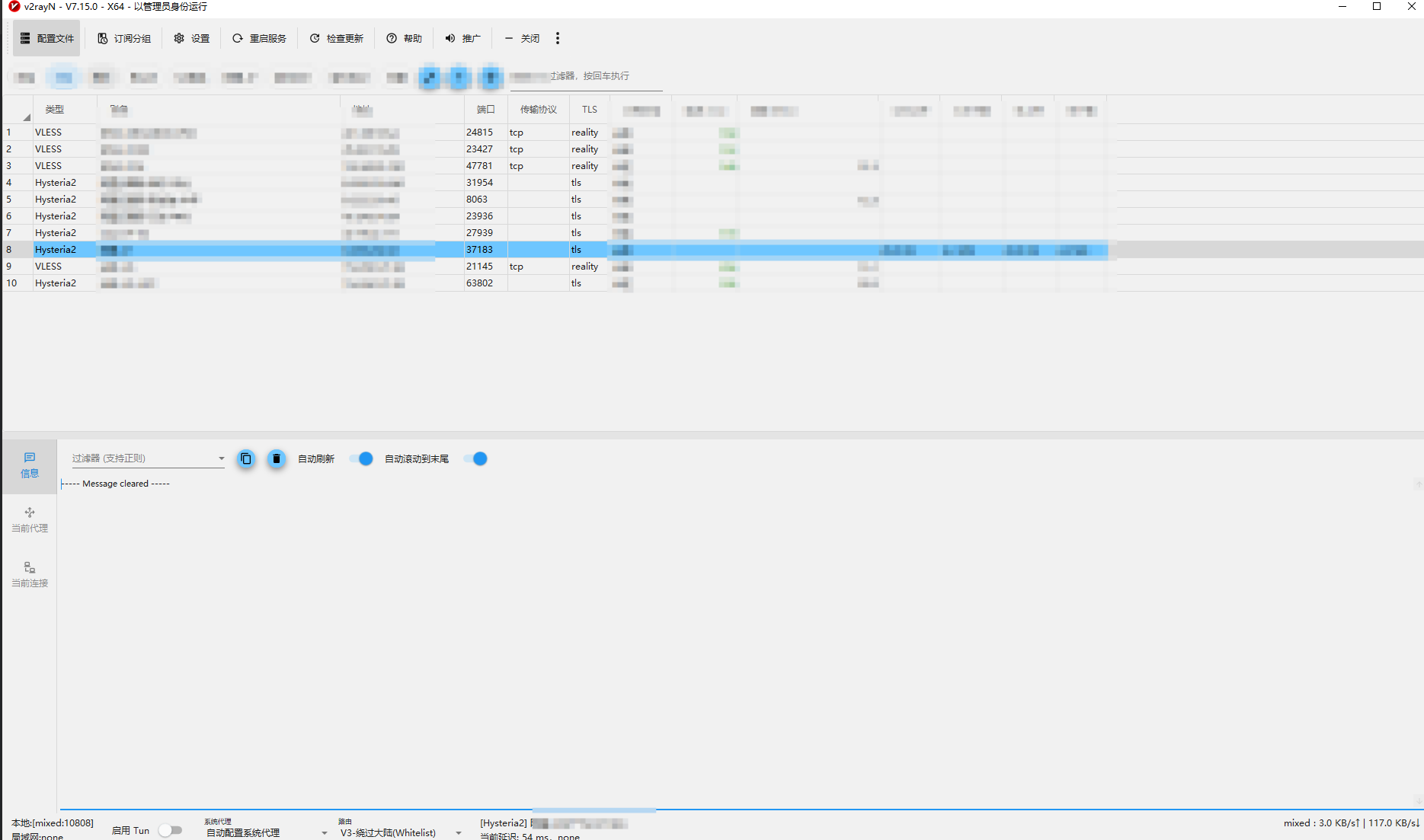Open the three-dot more options menu
Viewport: 1424px width, 840px height.
point(558,38)
